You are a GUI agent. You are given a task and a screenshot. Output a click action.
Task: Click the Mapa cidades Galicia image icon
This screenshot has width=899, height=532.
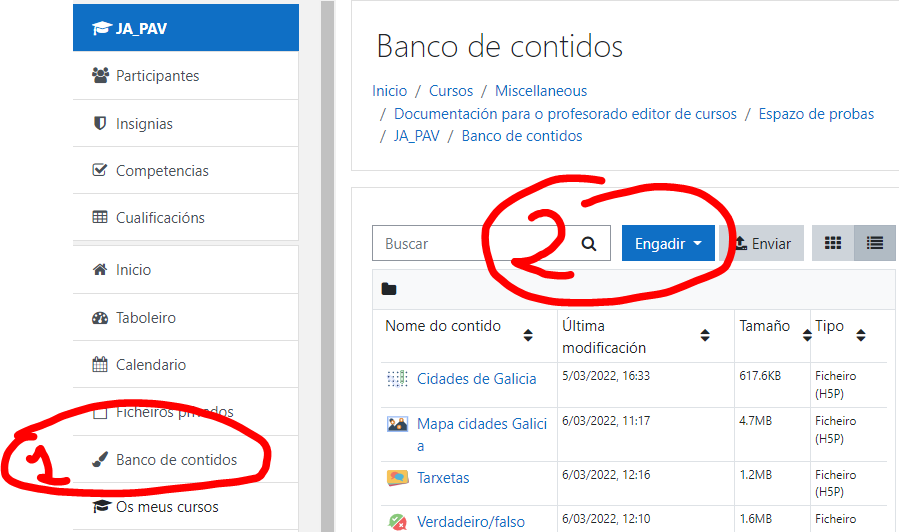coord(397,424)
